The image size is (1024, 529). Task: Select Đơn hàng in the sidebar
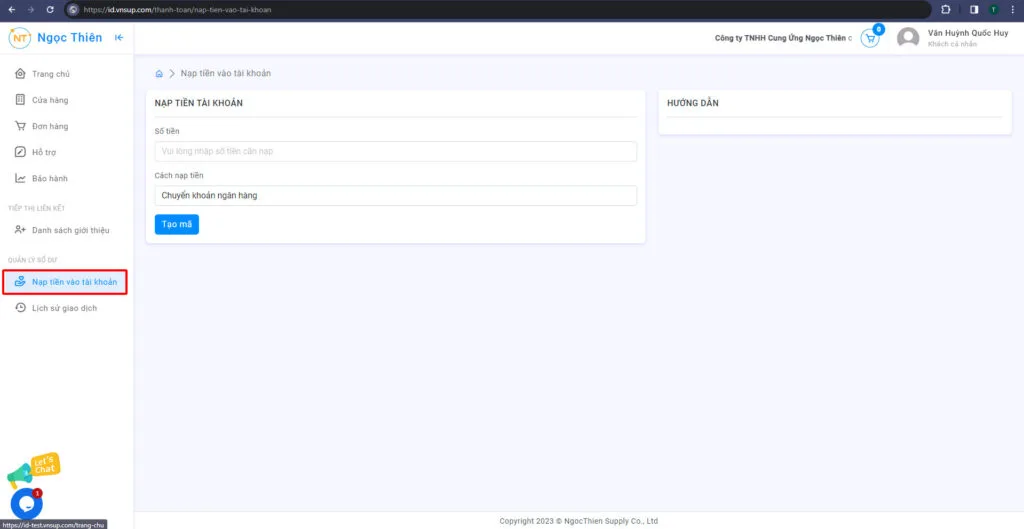50,126
